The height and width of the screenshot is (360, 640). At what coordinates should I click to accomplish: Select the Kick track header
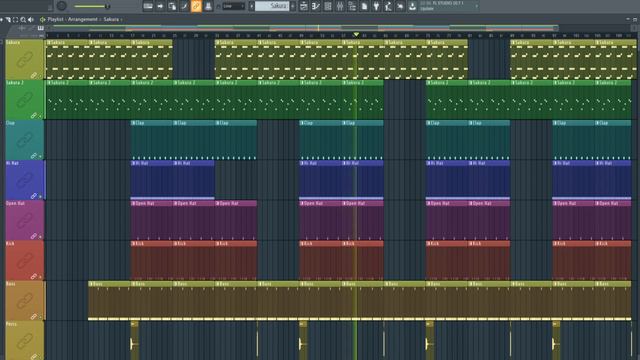[24, 260]
